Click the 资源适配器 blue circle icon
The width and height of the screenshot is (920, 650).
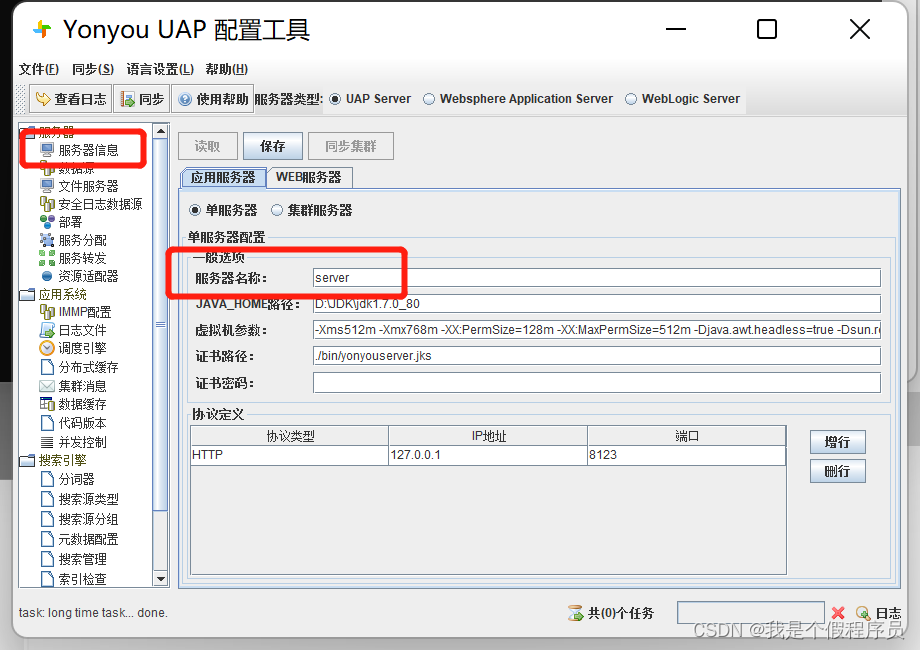[47, 276]
